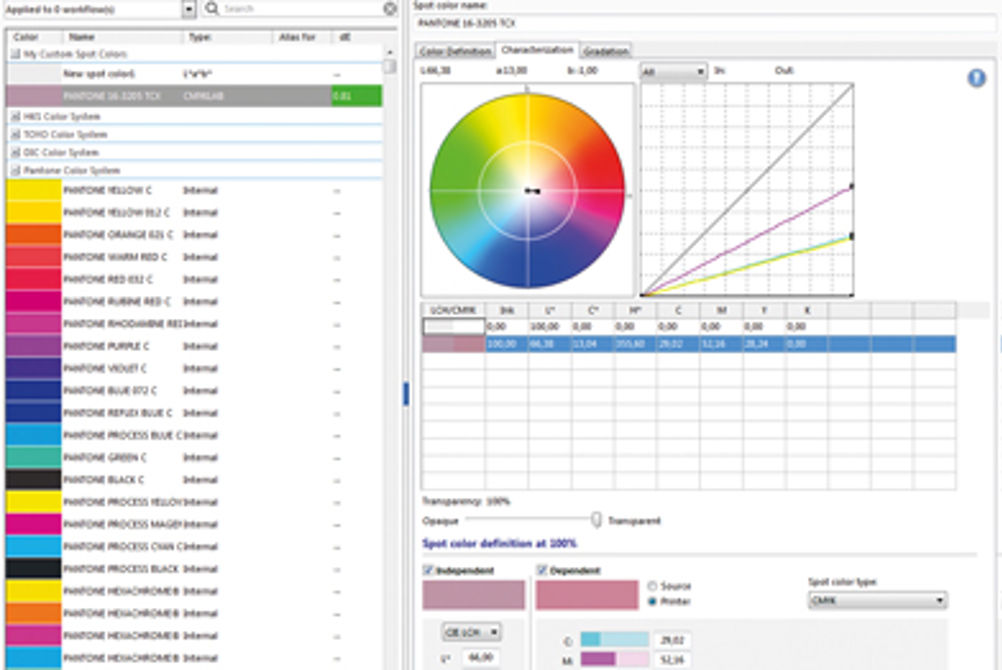Select the PANTONE BLUE 072 C row

click(x=194, y=391)
